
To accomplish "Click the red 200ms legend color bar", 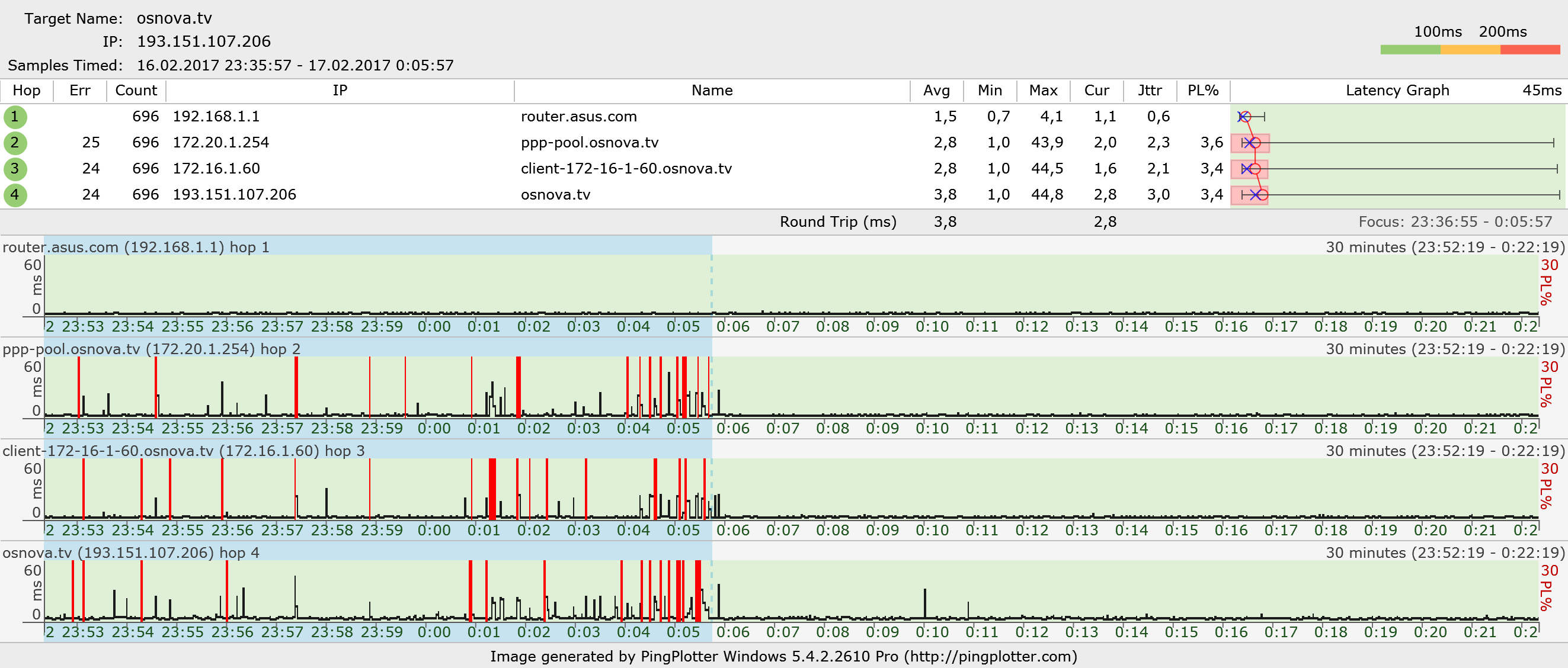I will (x=1529, y=50).
